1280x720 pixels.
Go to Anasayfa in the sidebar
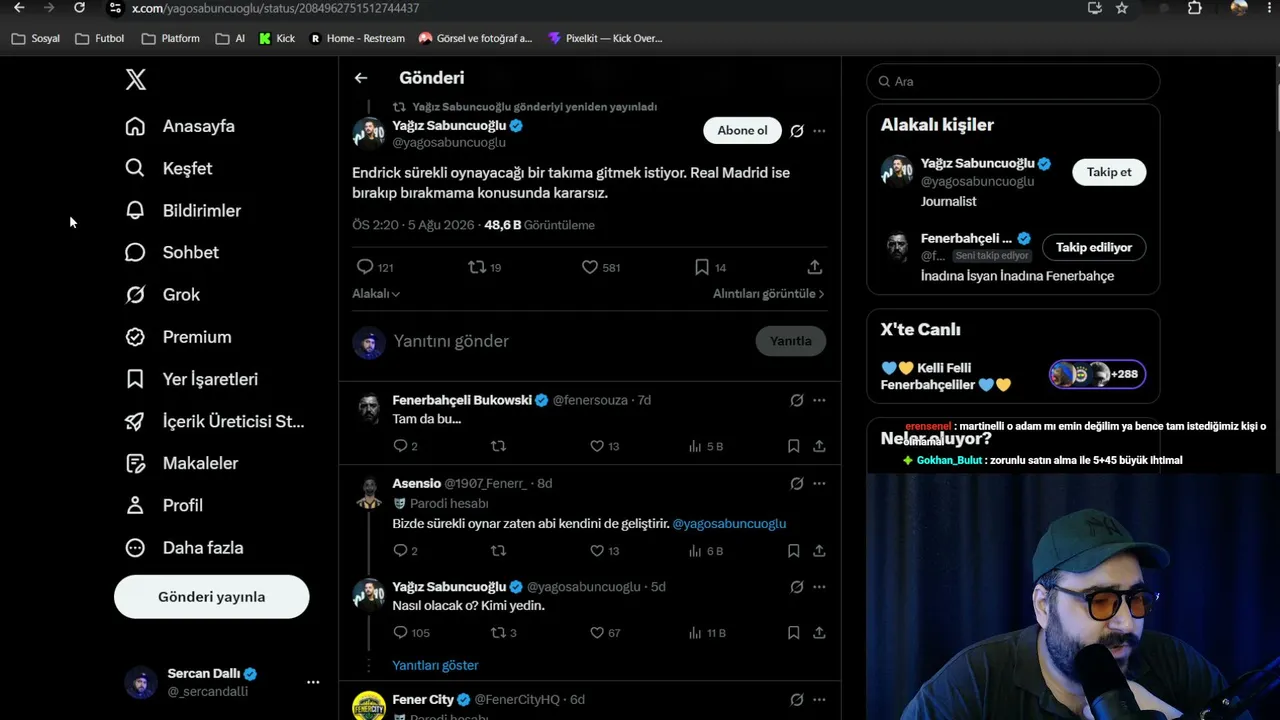pyautogui.click(x=180, y=126)
